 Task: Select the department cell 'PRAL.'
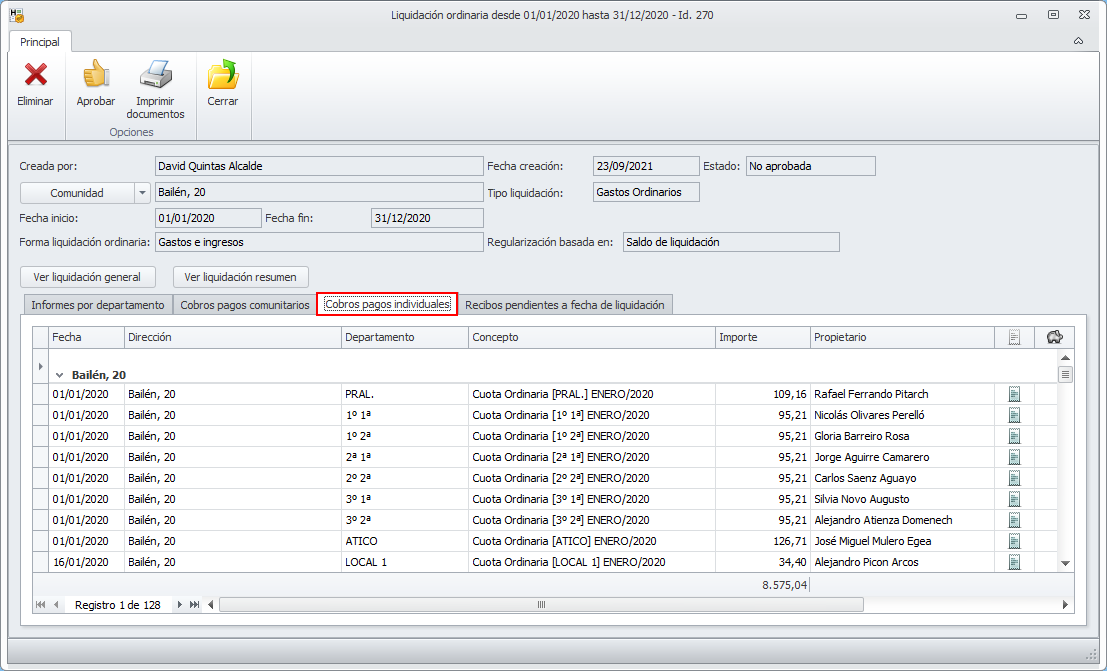405,394
